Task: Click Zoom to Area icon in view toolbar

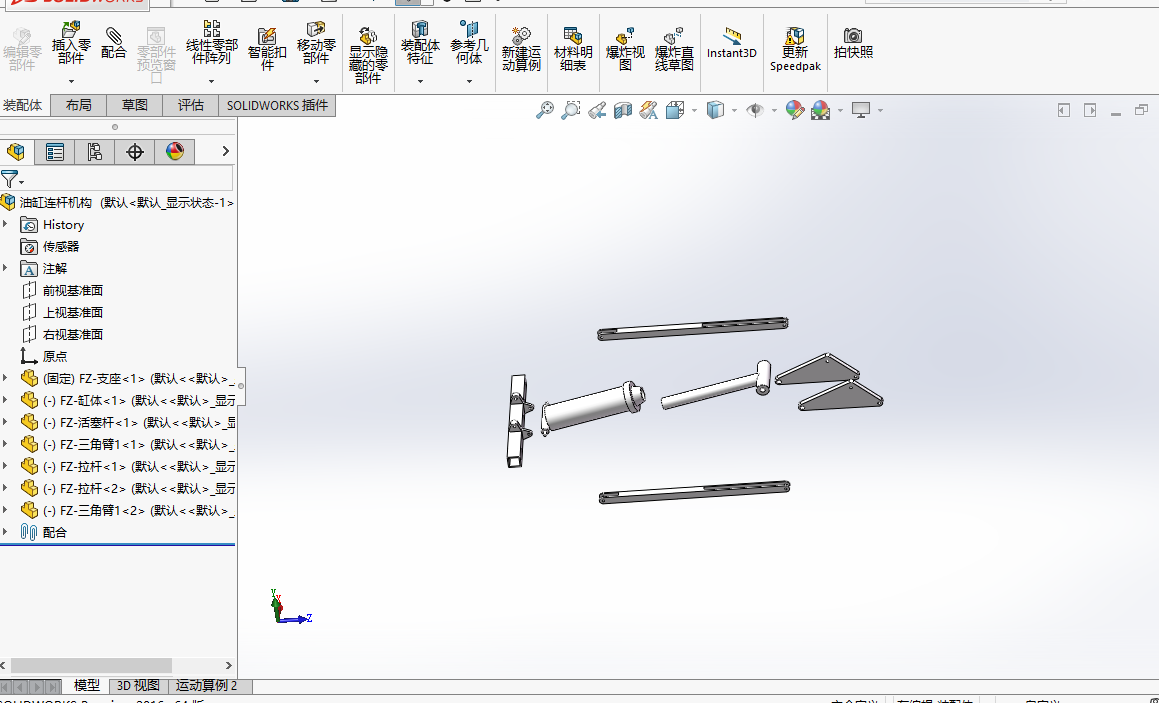Action: pos(570,110)
